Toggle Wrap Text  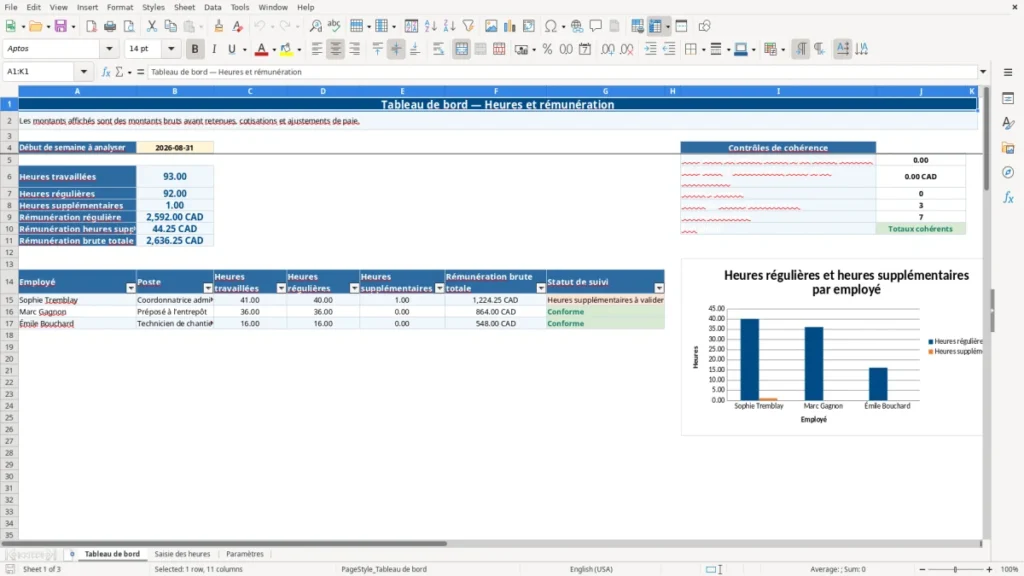[x=438, y=49]
